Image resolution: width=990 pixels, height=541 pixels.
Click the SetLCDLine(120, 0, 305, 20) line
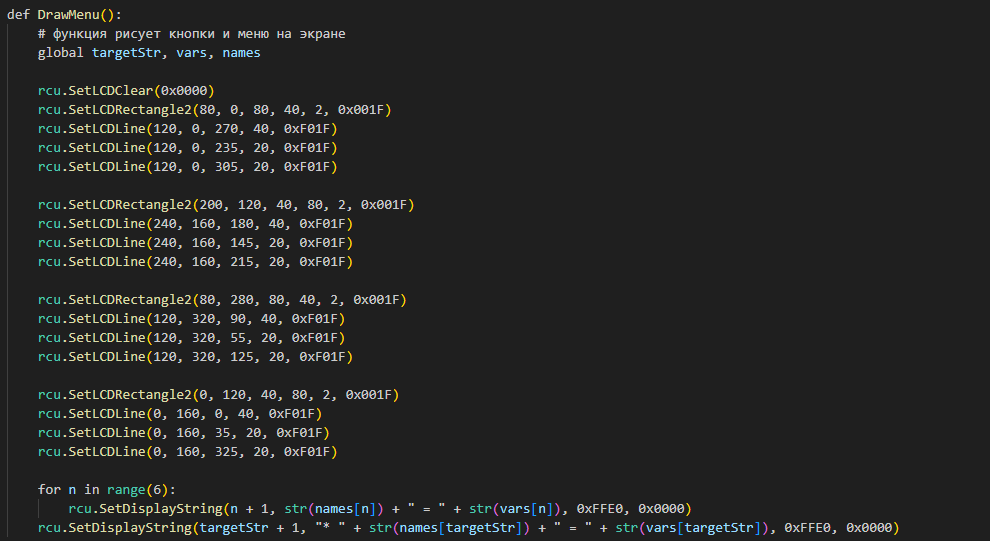point(195,167)
